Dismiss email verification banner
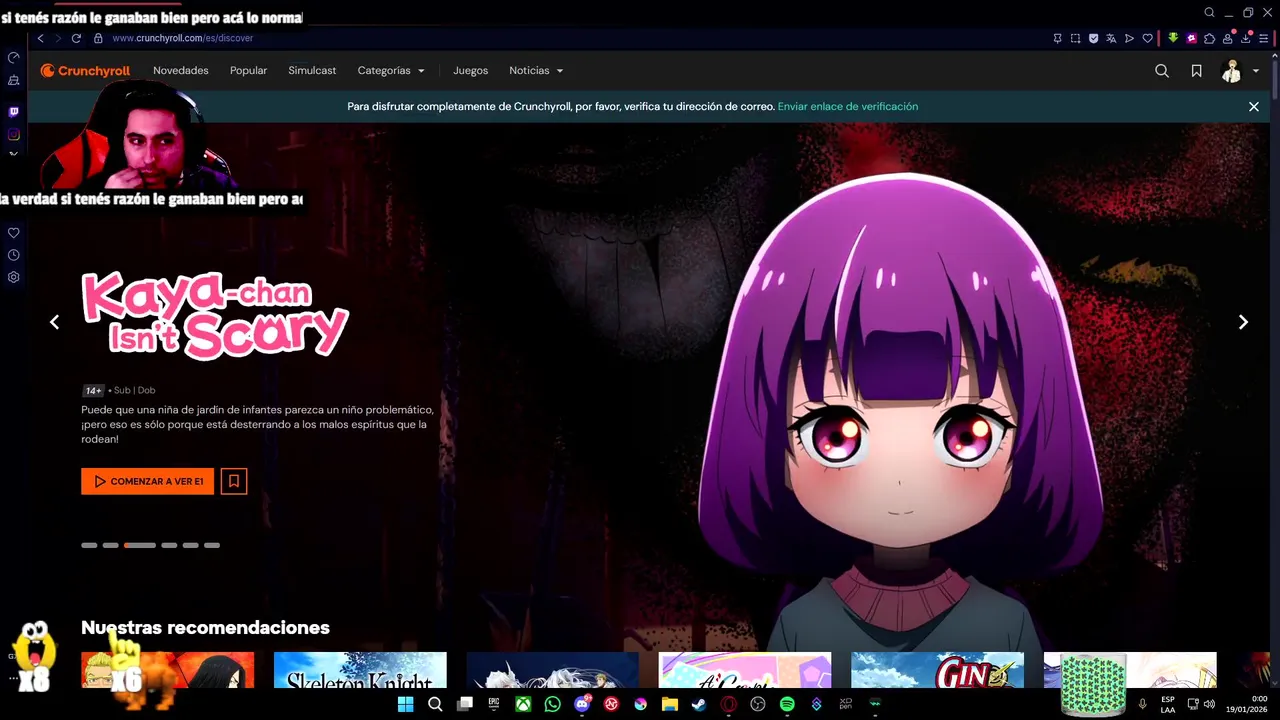Image resolution: width=1280 pixels, height=720 pixels. (1253, 106)
